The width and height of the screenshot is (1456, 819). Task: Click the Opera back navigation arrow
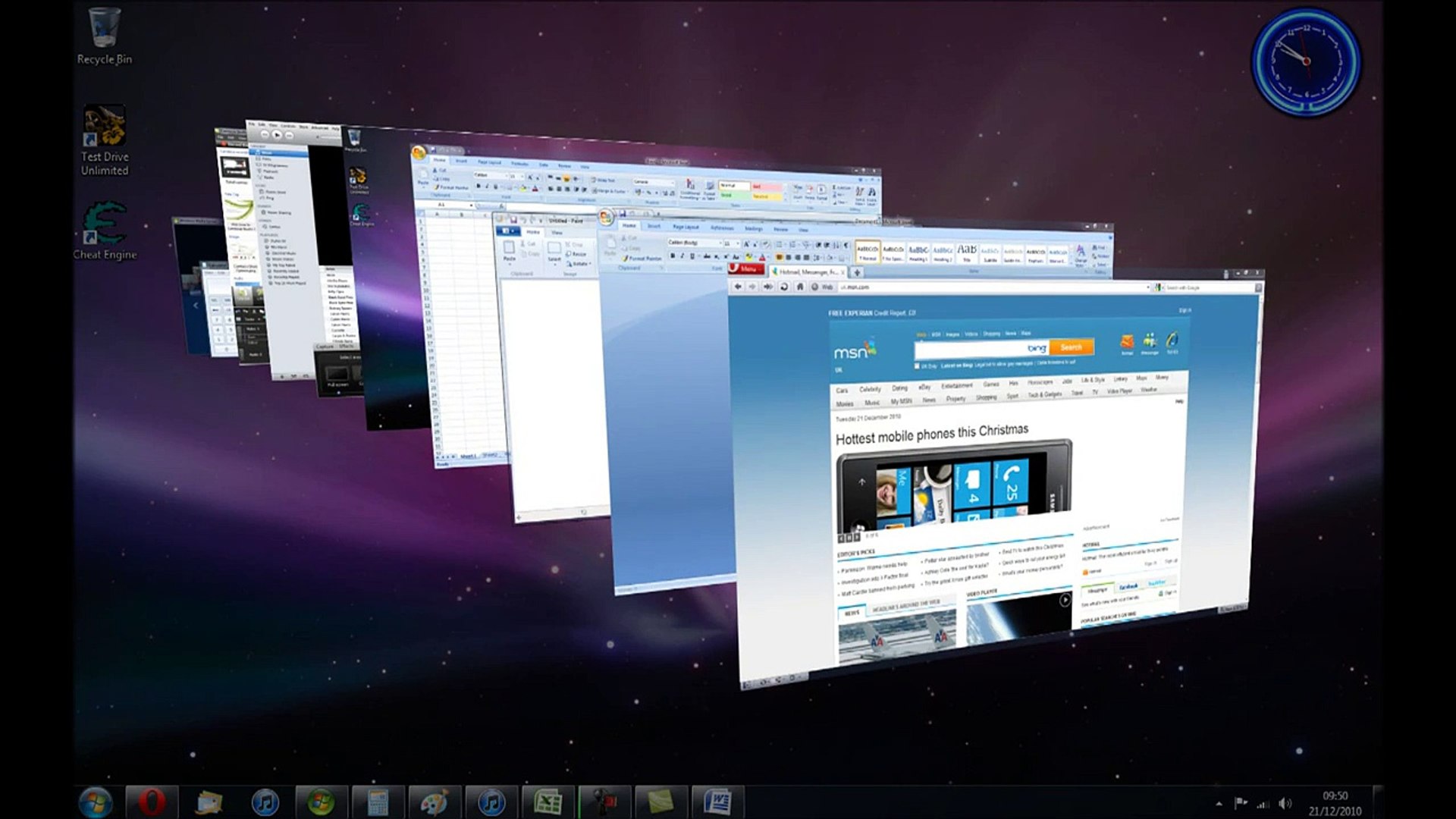[738, 287]
